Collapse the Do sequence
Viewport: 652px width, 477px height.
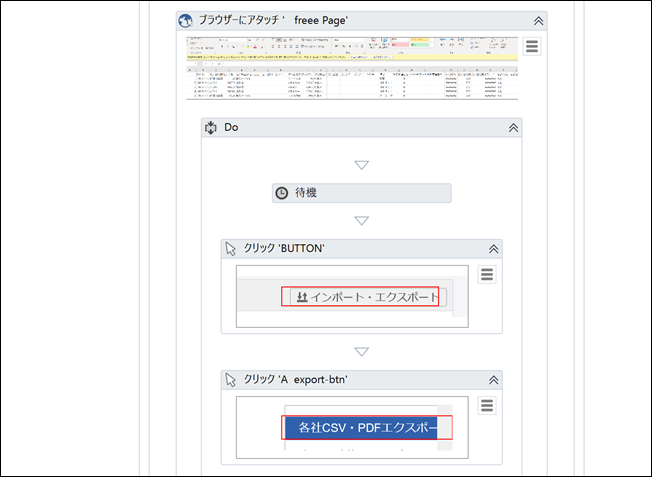514,128
